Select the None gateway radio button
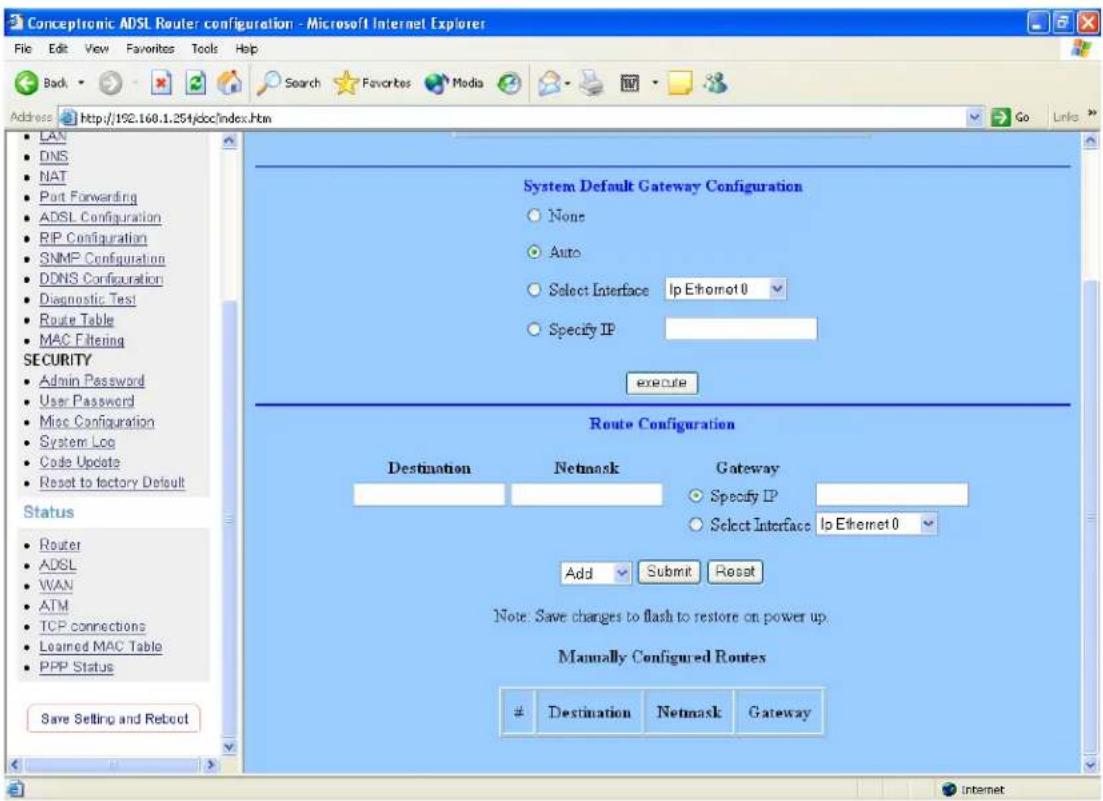The width and height of the screenshot is (1103, 801). 534,215
